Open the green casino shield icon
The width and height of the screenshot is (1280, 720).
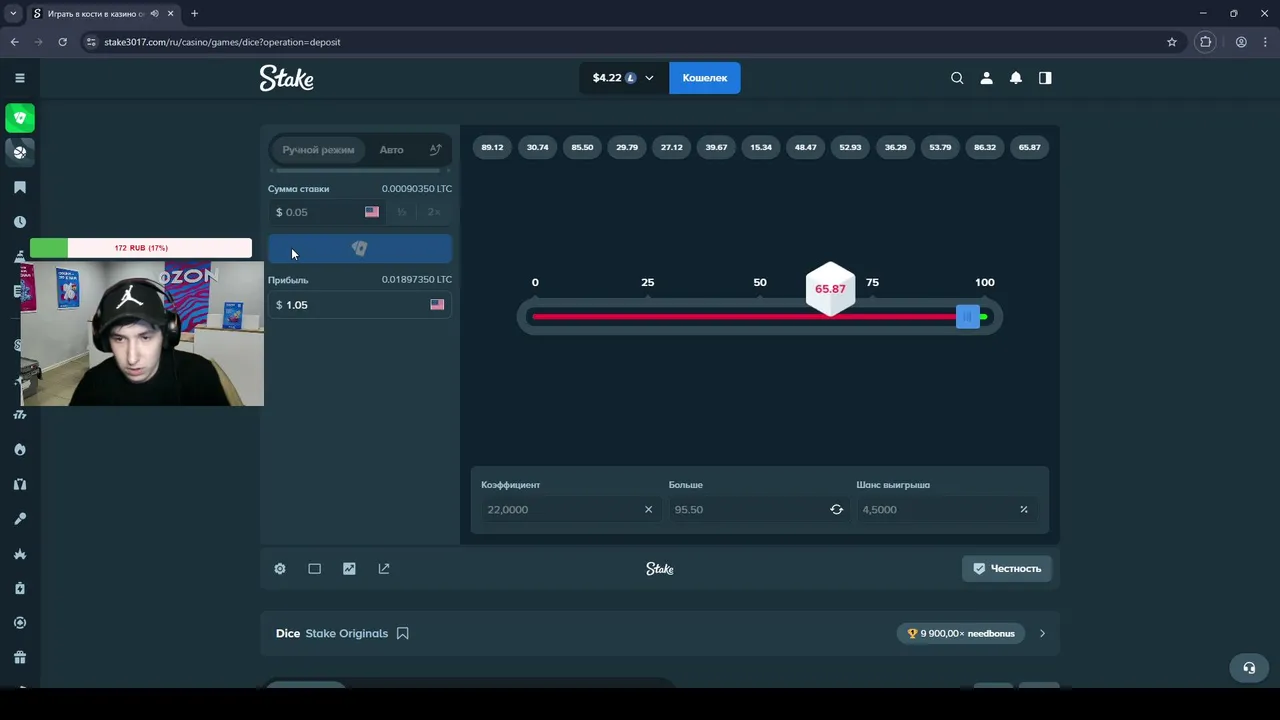tap(20, 118)
